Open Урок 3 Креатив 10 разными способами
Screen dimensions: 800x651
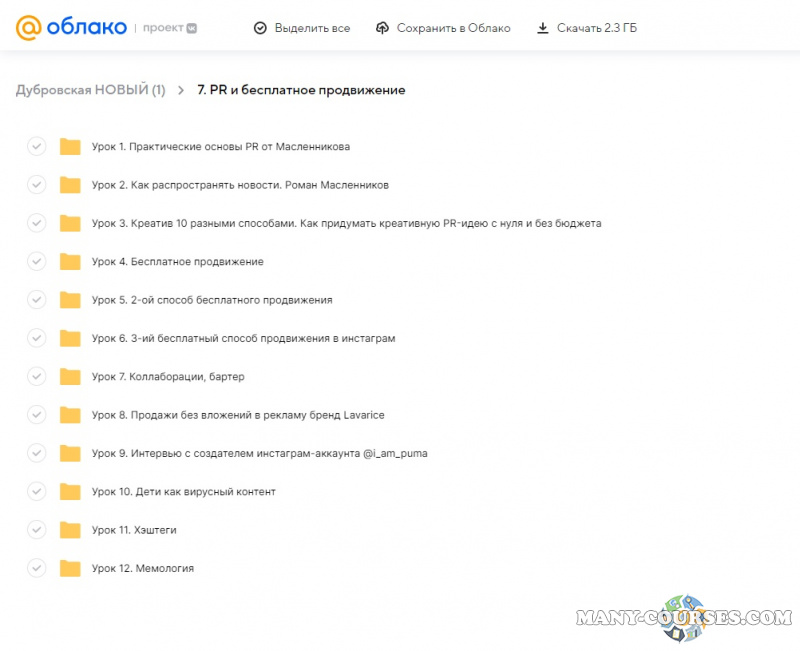pyautogui.click(x=346, y=224)
